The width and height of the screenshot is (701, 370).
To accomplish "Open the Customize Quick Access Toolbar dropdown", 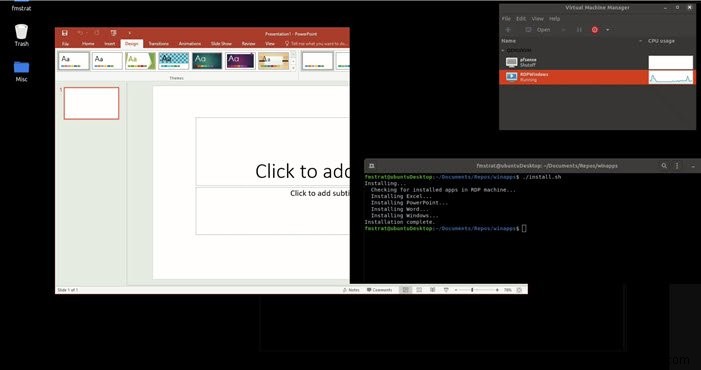I will [x=130, y=33].
